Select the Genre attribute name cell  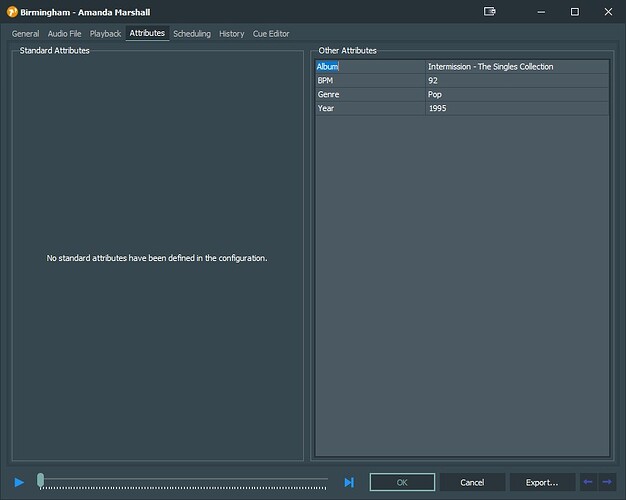coord(370,95)
